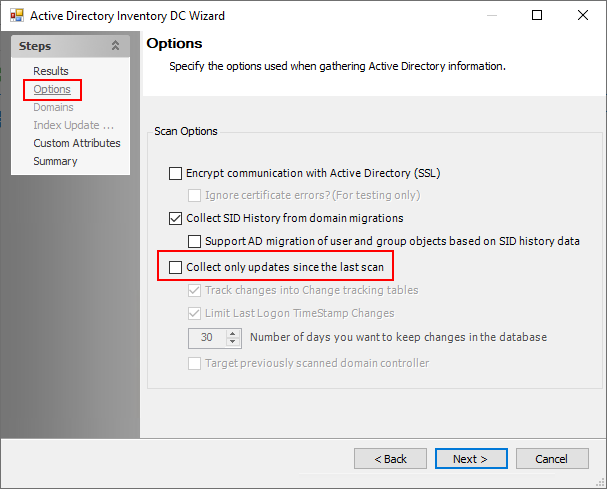Click the wizard app icon in title bar

click(x=16, y=16)
